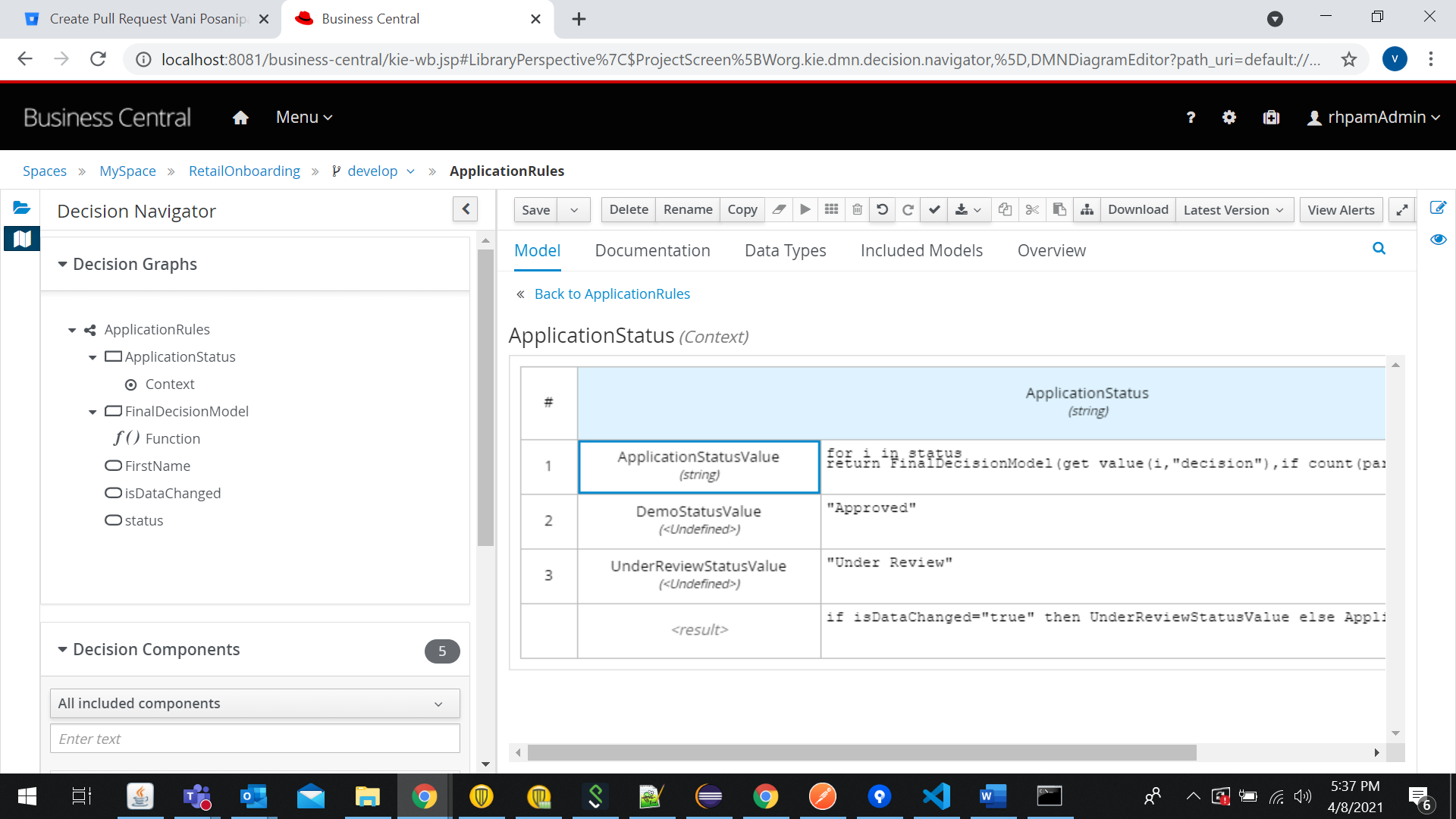Open the Included Models tab
This screenshot has height=819, width=1456.
(921, 251)
